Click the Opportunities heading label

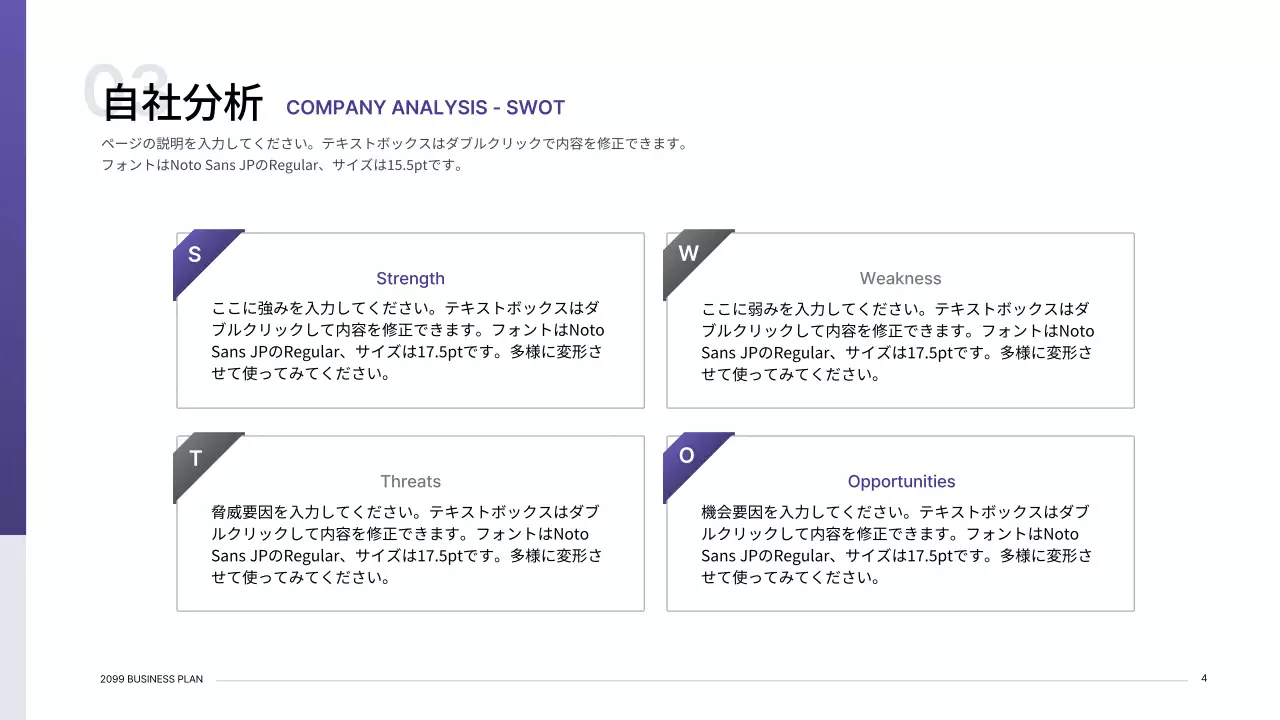[x=900, y=481]
